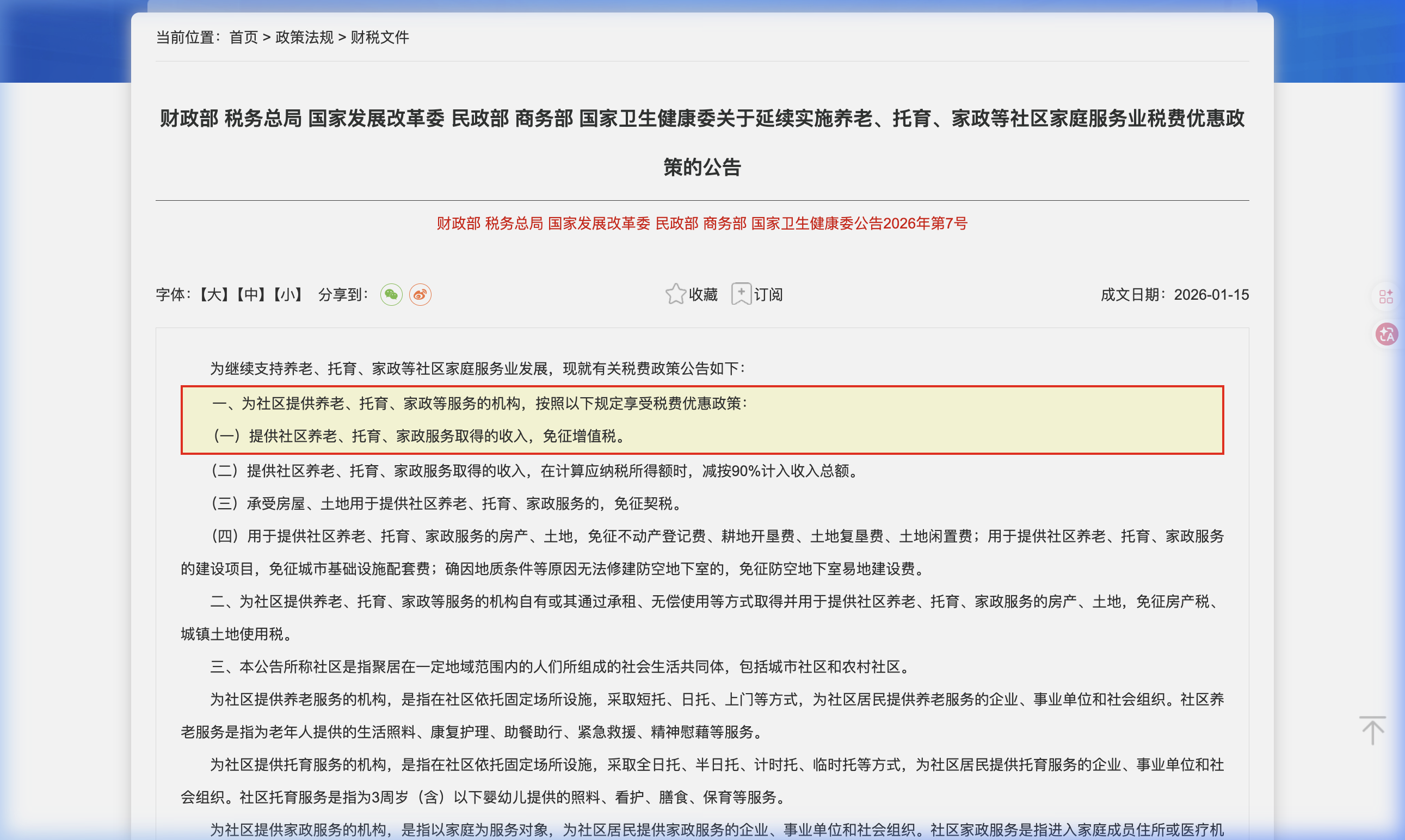The height and width of the screenshot is (840, 1405).
Task: Open 政策法规 from the breadcrumb
Action: 304,38
